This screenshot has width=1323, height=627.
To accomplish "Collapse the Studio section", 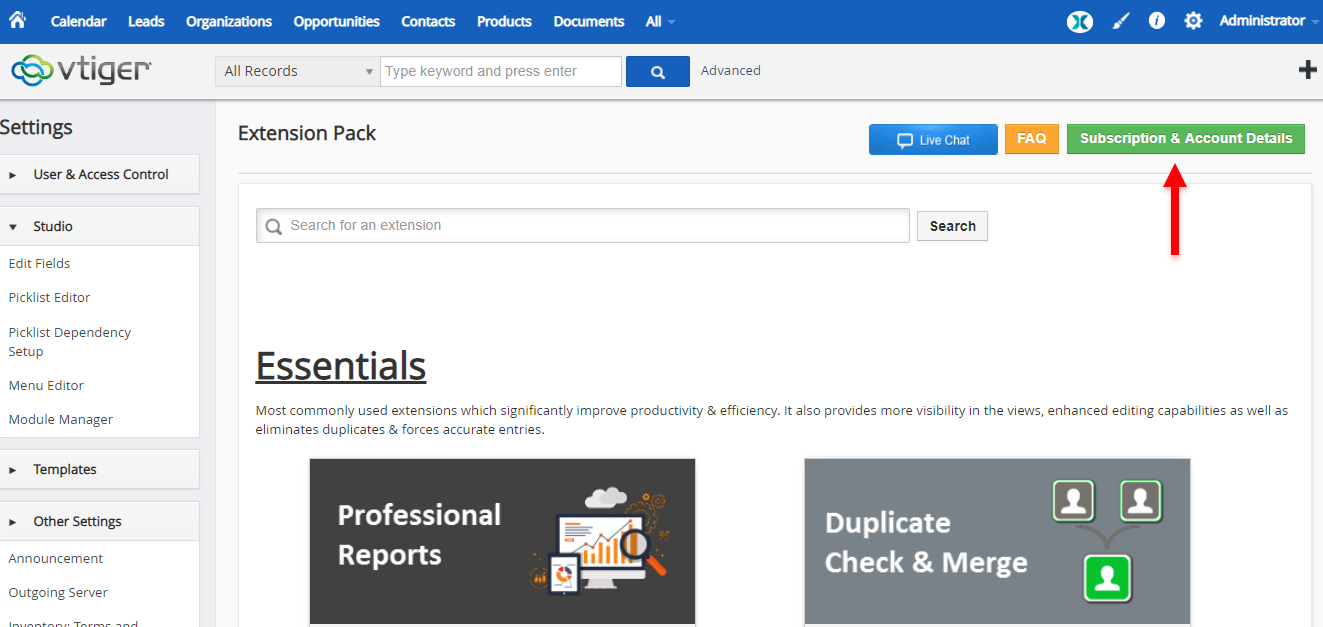I will point(100,226).
